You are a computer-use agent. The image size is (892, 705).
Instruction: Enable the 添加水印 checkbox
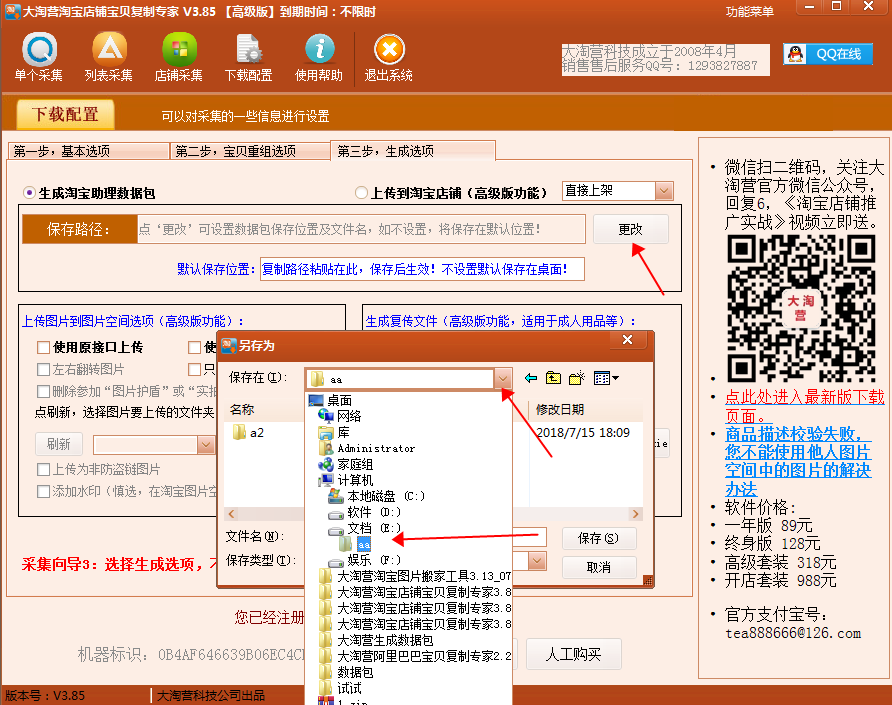[x=43, y=491]
